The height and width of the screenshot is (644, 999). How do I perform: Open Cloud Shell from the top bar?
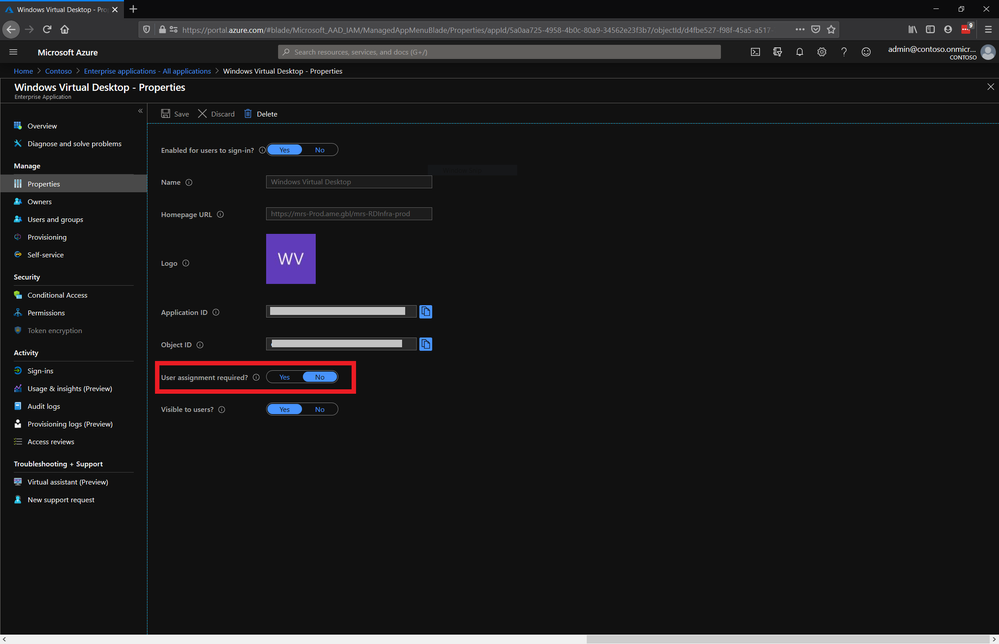coord(756,51)
